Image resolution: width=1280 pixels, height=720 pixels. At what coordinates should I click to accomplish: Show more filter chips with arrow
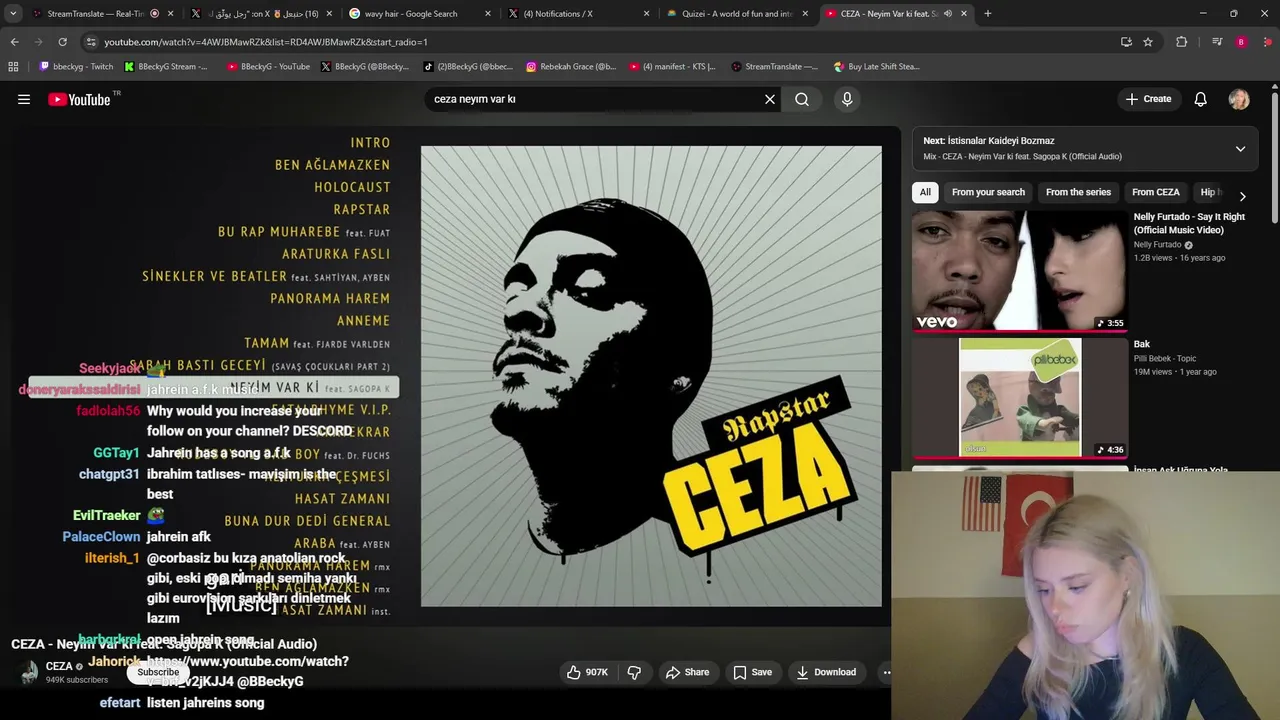pos(1242,196)
